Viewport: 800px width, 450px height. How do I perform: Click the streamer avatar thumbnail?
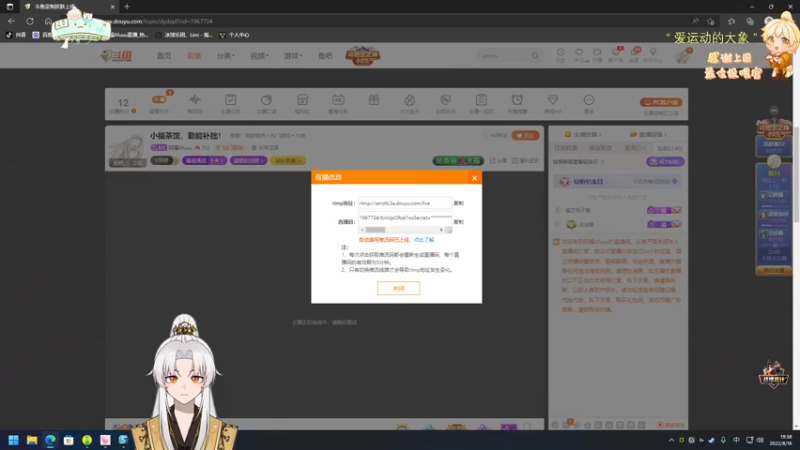[126, 149]
